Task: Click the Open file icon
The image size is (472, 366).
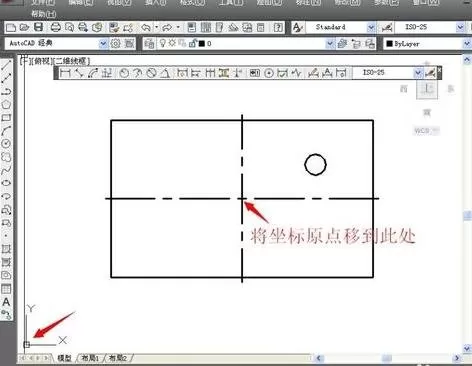Action: coord(25,27)
